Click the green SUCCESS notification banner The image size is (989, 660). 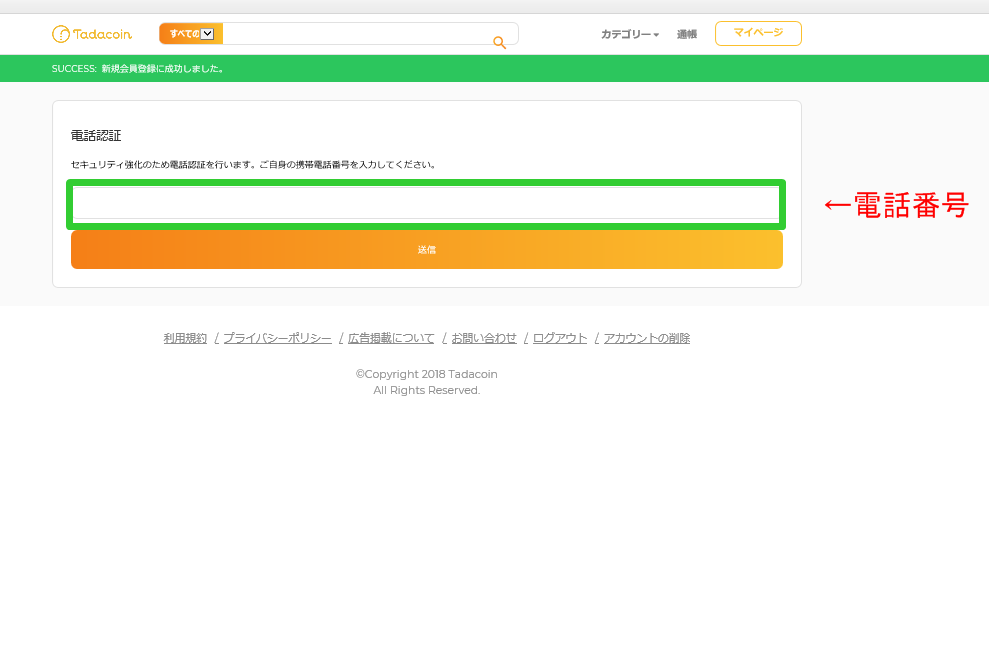[494, 68]
